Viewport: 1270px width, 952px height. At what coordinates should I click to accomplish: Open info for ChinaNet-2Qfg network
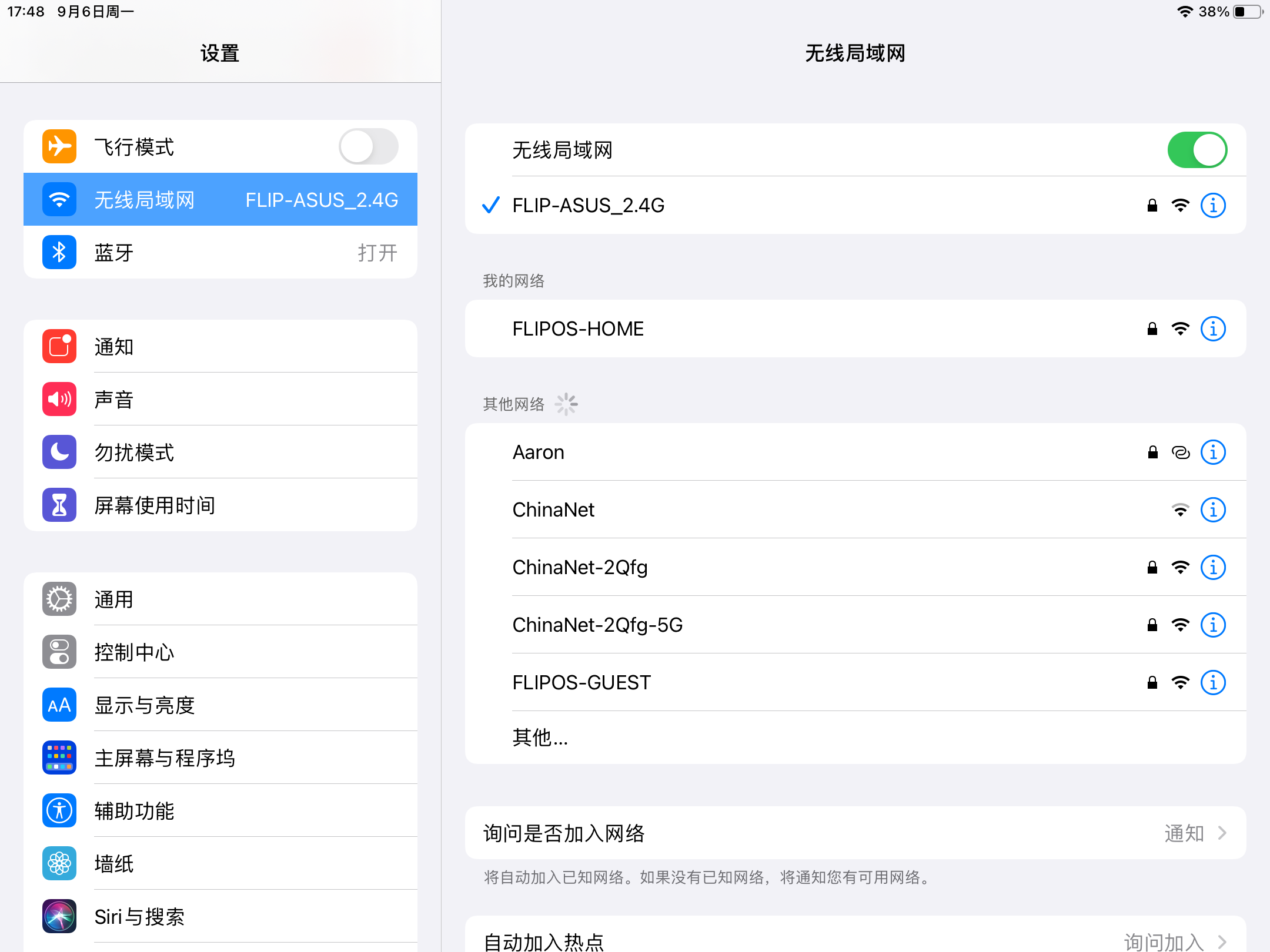[x=1213, y=567]
